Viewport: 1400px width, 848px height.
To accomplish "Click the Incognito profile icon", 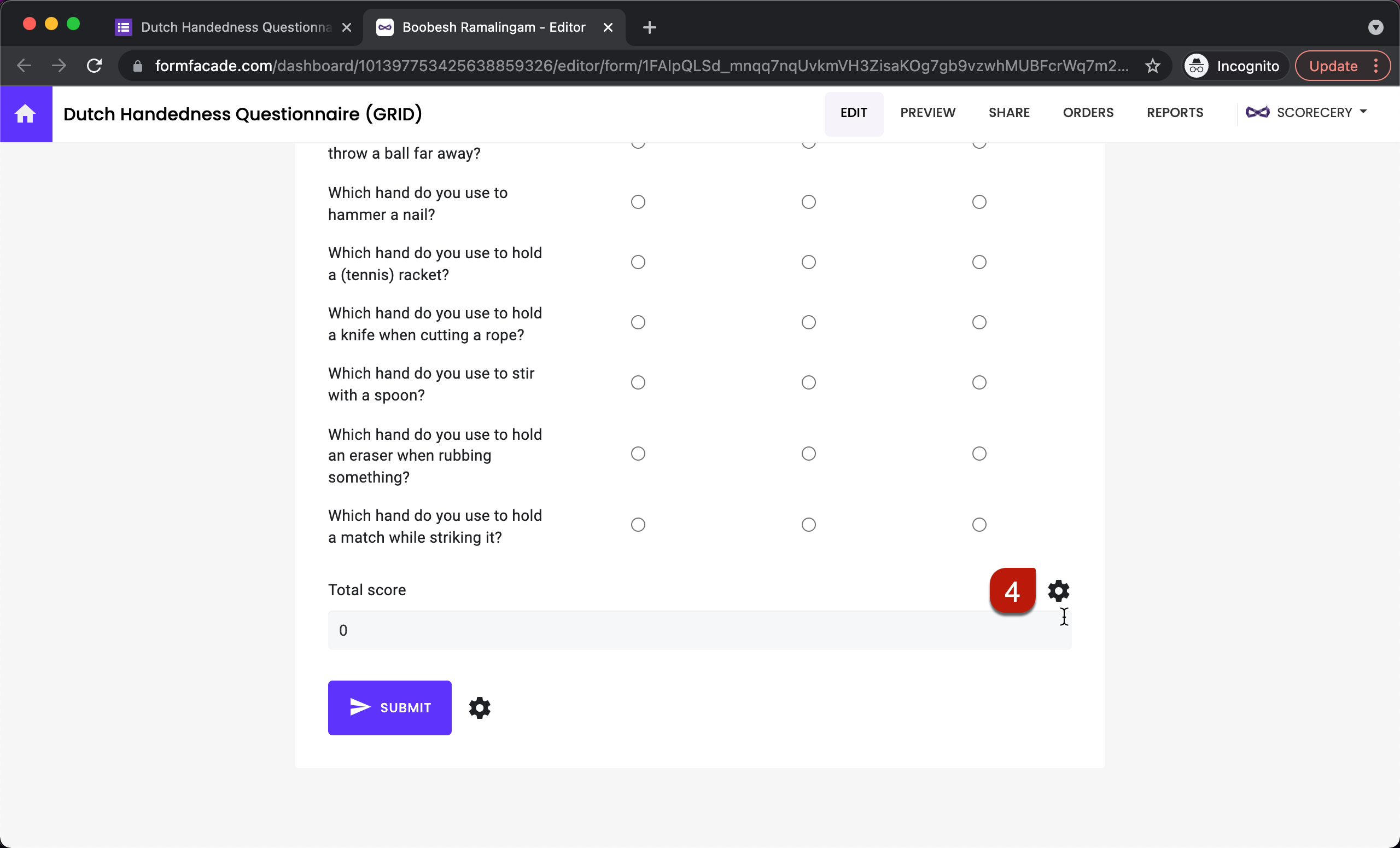I will pyautogui.click(x=1196, y=66).
